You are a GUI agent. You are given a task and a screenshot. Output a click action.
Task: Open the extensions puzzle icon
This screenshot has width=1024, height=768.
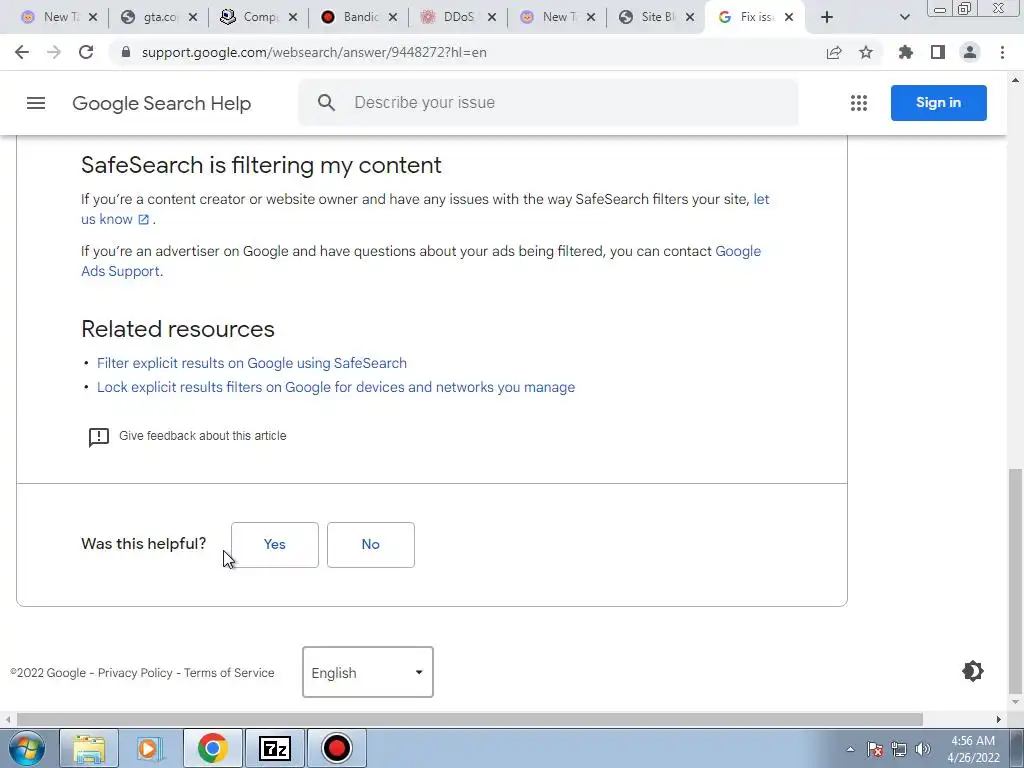pos(906,52)
